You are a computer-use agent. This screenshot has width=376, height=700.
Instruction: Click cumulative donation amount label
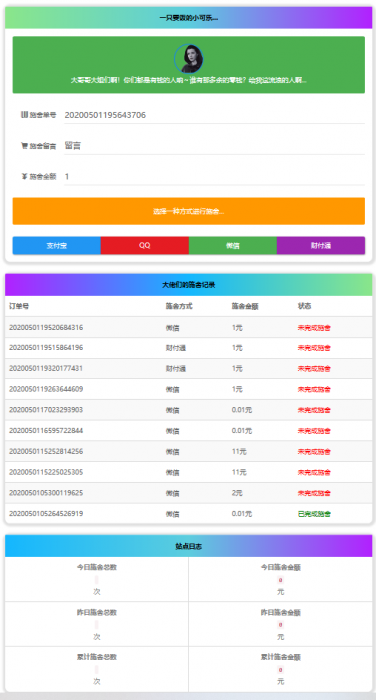click(280, 658)
